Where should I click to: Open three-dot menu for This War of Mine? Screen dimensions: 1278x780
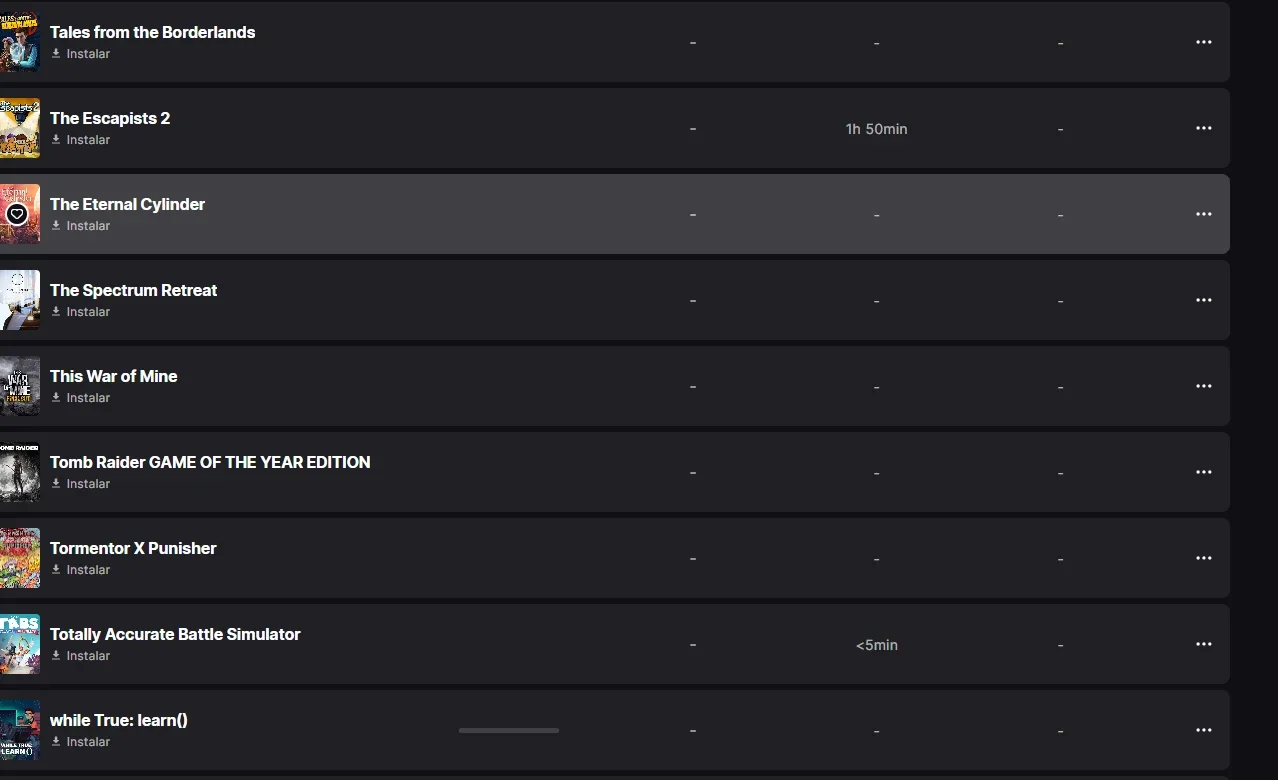tap(1204, 386)
